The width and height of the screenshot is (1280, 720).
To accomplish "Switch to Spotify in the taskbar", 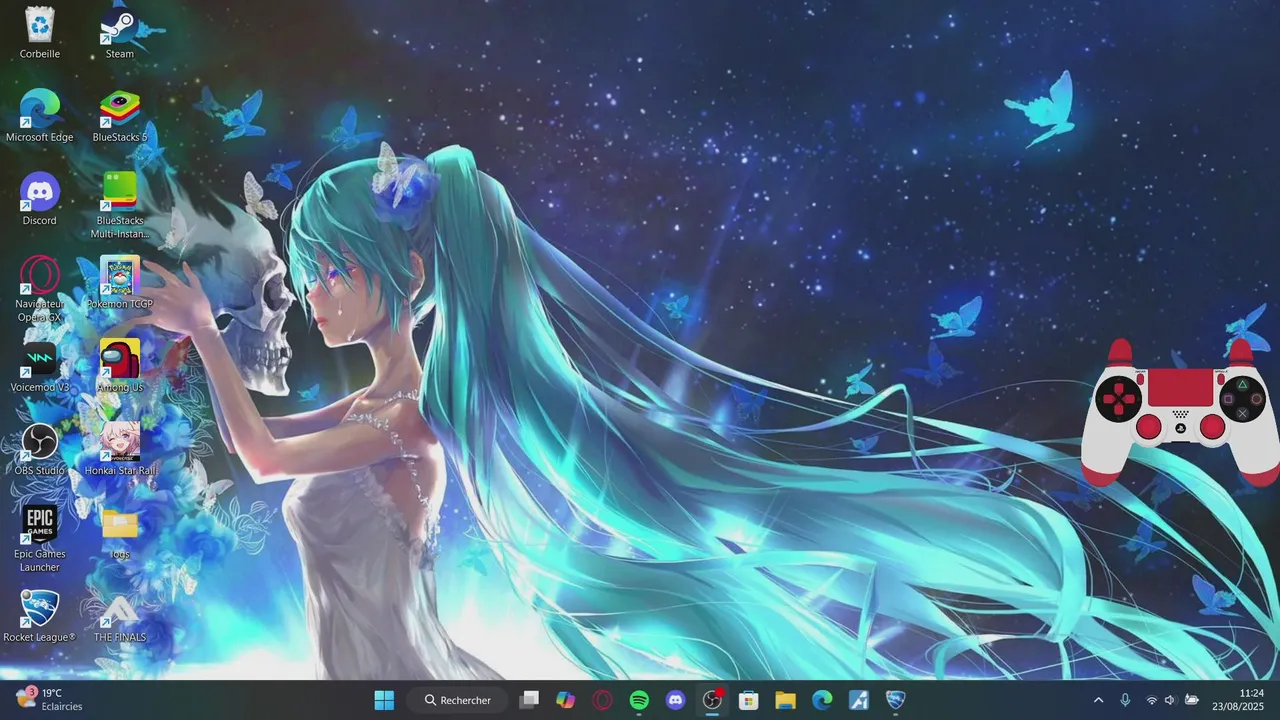I will point(639,700).
